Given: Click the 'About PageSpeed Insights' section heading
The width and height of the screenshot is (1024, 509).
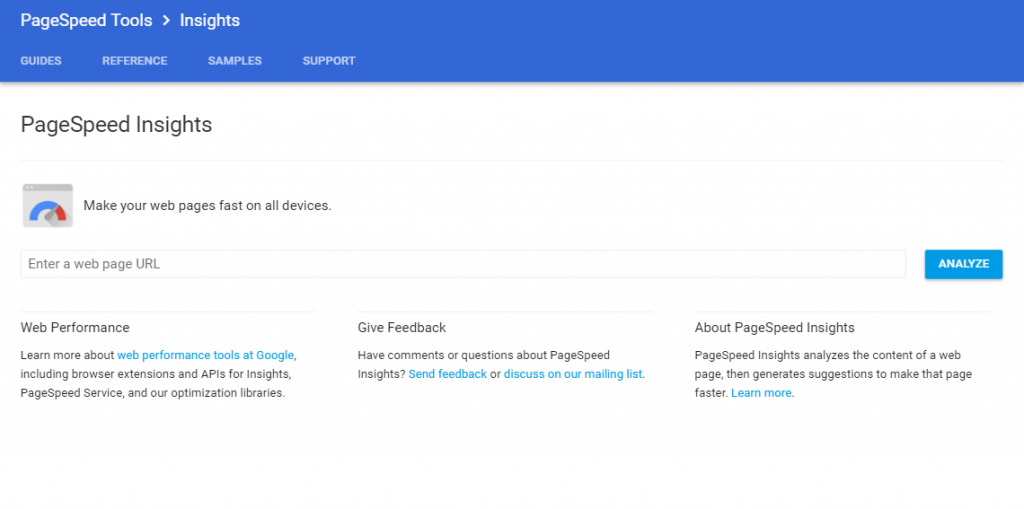Looking at the screenshot, I should (x=775, y=327).
